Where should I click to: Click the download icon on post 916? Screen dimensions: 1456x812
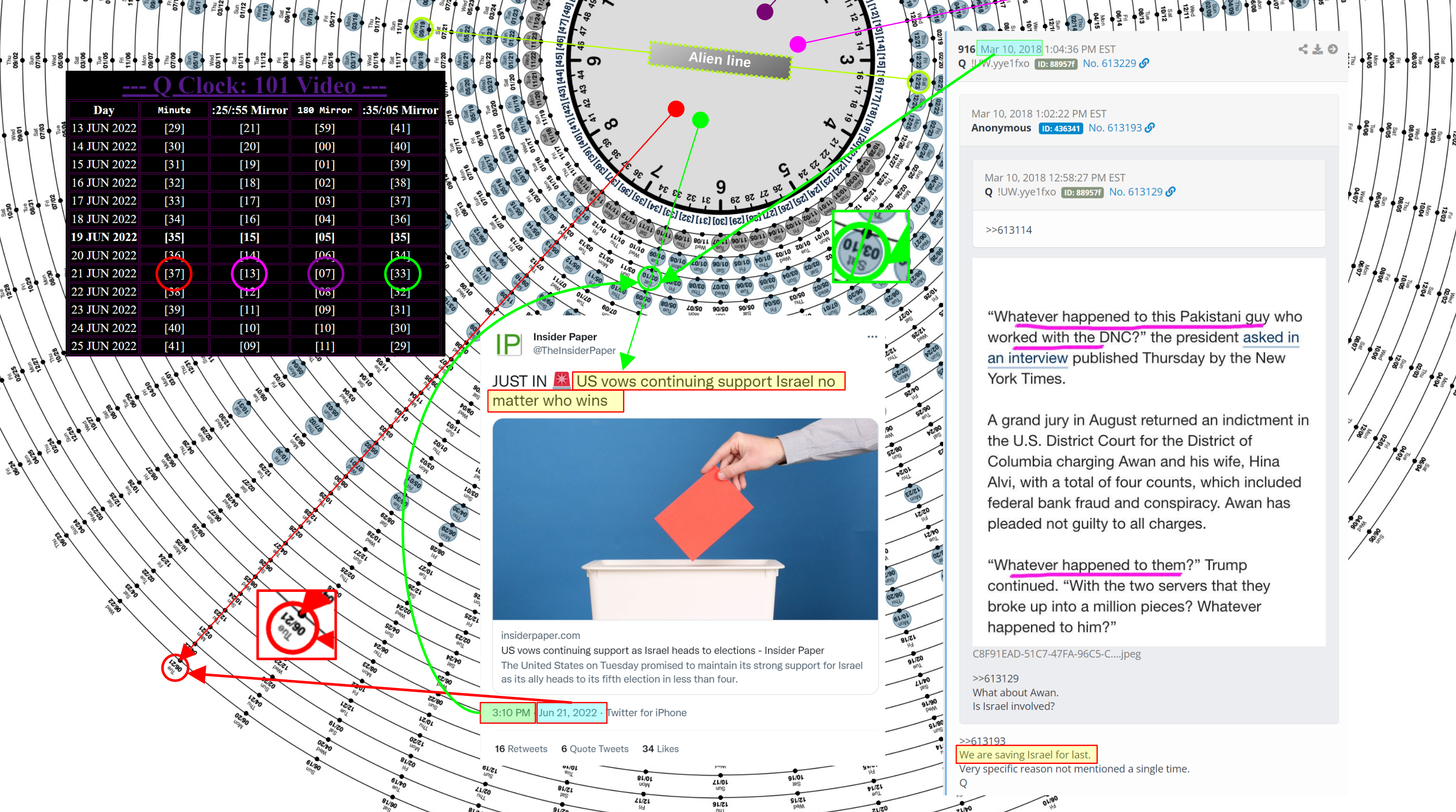[1318, 49]
